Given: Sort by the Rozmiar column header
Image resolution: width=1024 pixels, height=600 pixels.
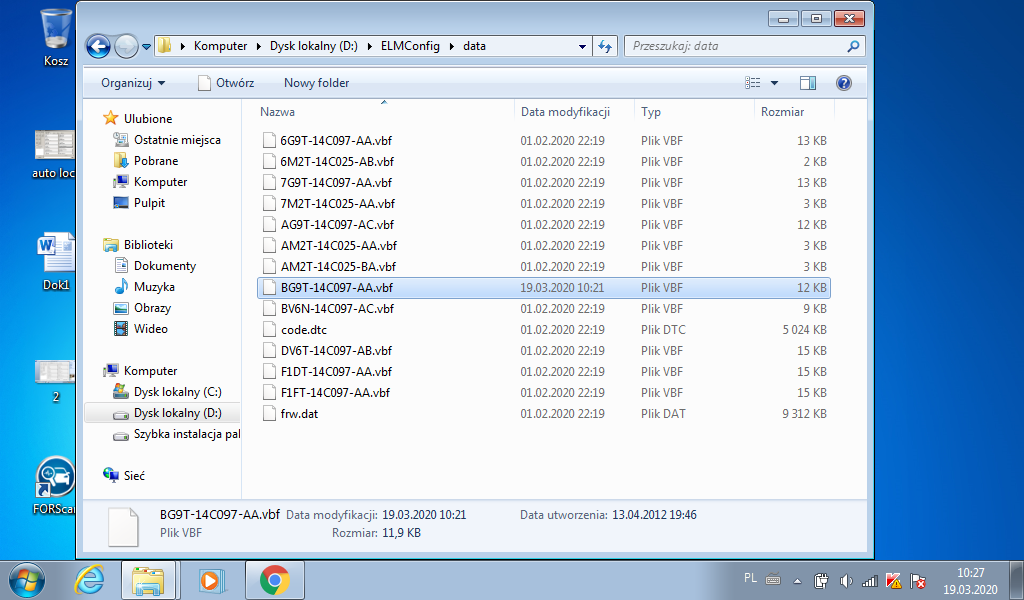Looking at the screenshot, I should point(782,112).
